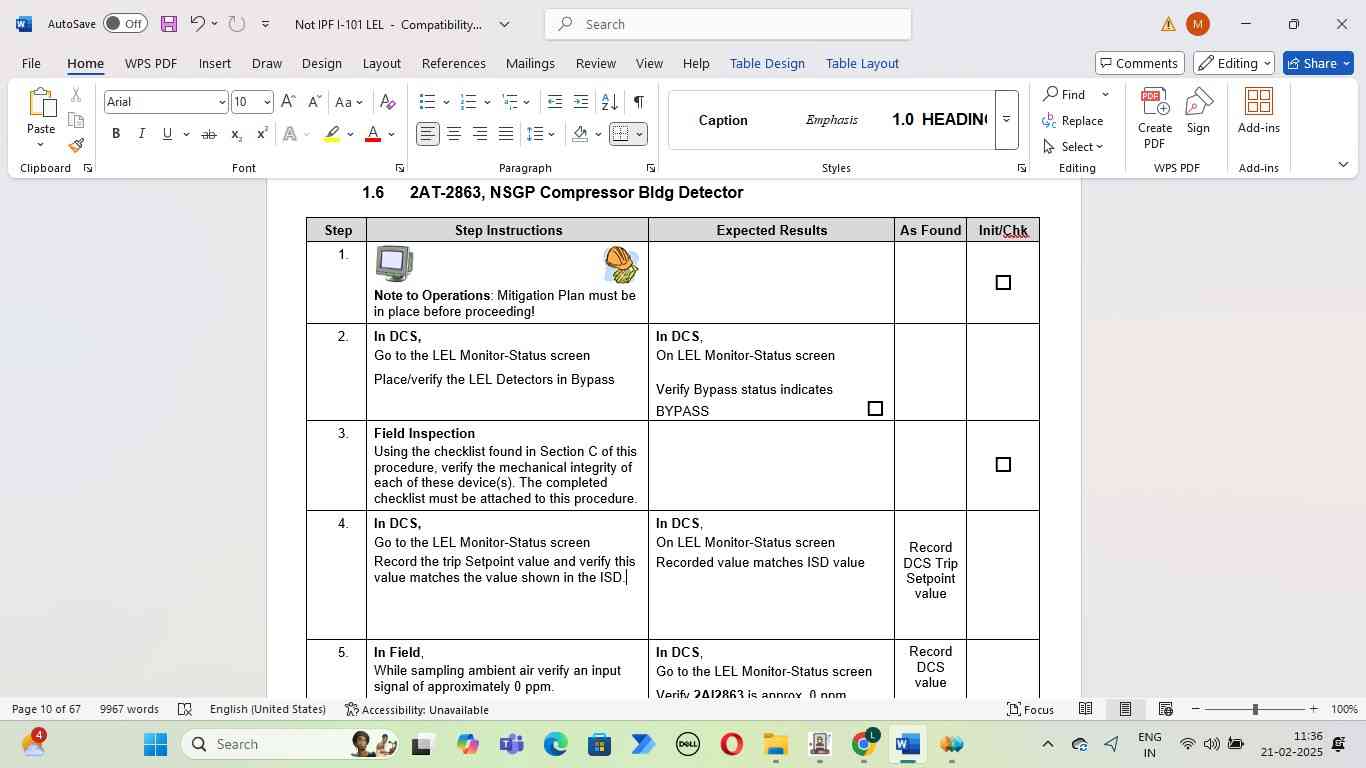This screenshot has height=768, width=1366.
Task: Toggle Print Layout view in status bar
Action: (1125, 709)
